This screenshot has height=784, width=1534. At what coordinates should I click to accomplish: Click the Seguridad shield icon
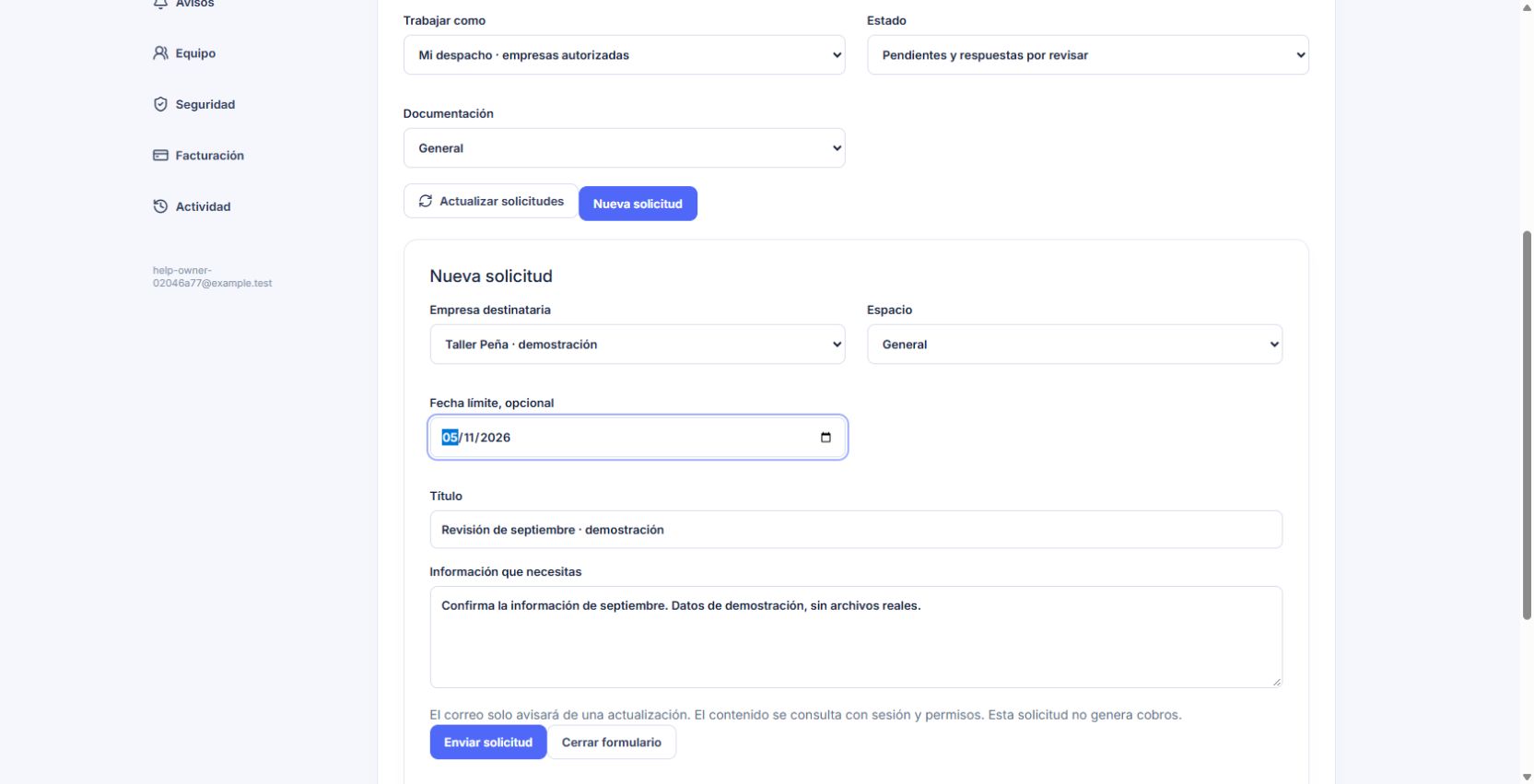coord(160,104)
